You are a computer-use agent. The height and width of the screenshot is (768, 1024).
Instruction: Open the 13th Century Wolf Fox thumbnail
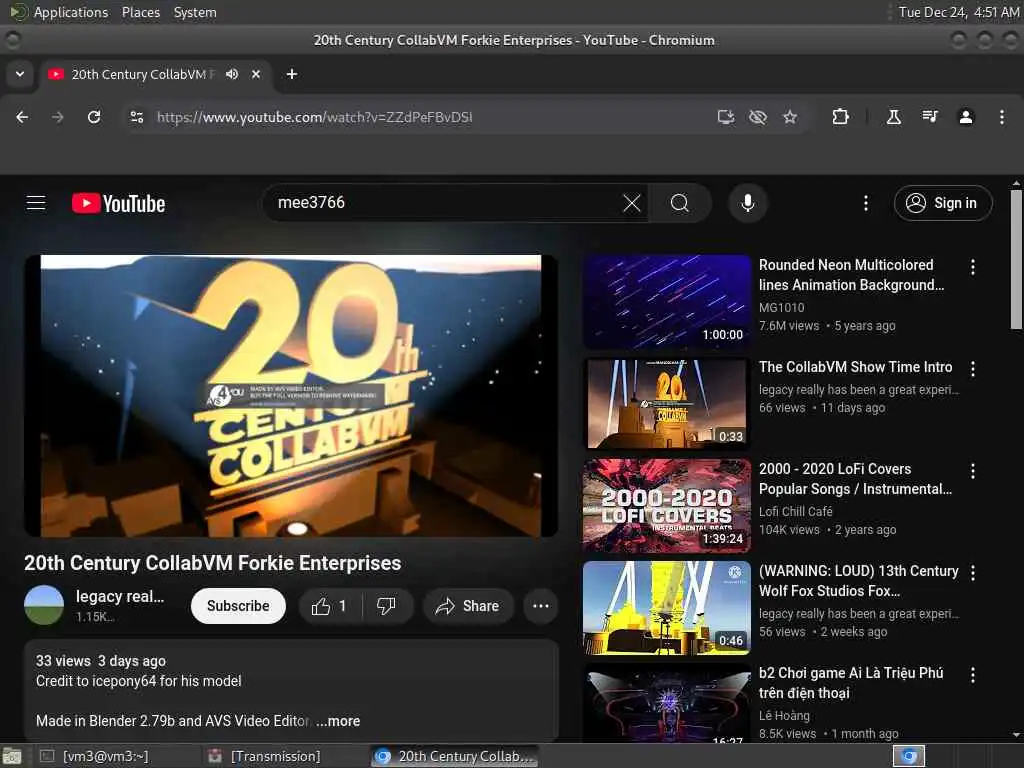tap(667, 607)
